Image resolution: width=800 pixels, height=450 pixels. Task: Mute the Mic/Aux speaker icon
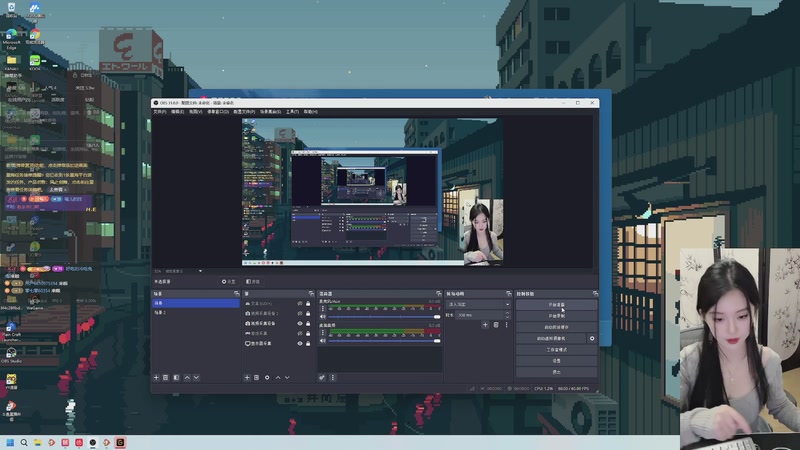322,317
